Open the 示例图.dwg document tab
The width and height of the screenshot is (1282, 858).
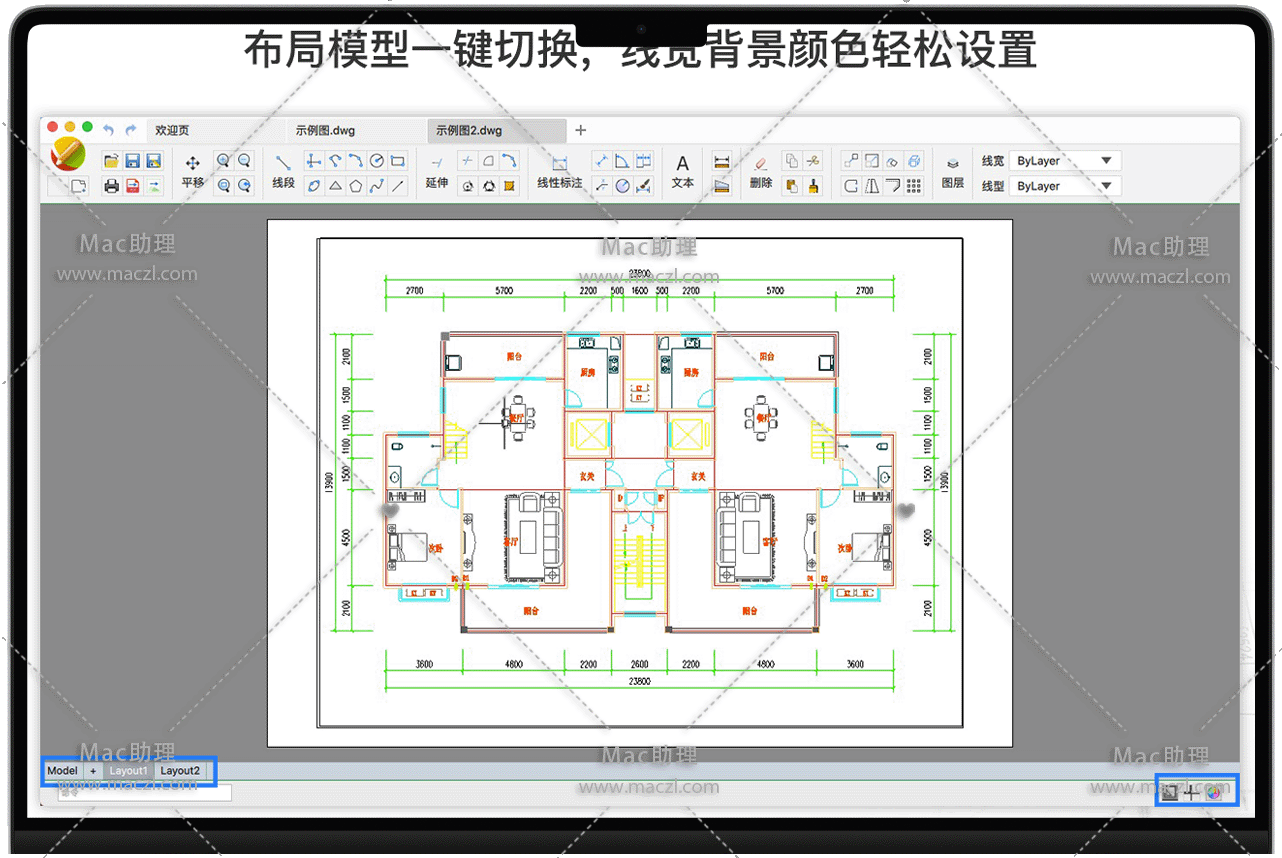coord(325,131)
